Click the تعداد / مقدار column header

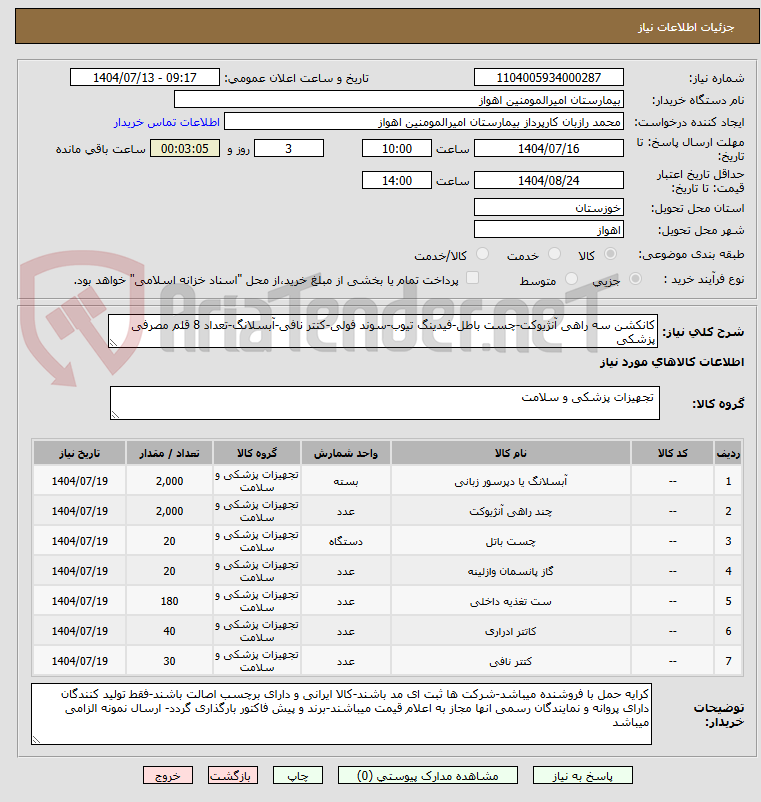[x=169, y=453]
